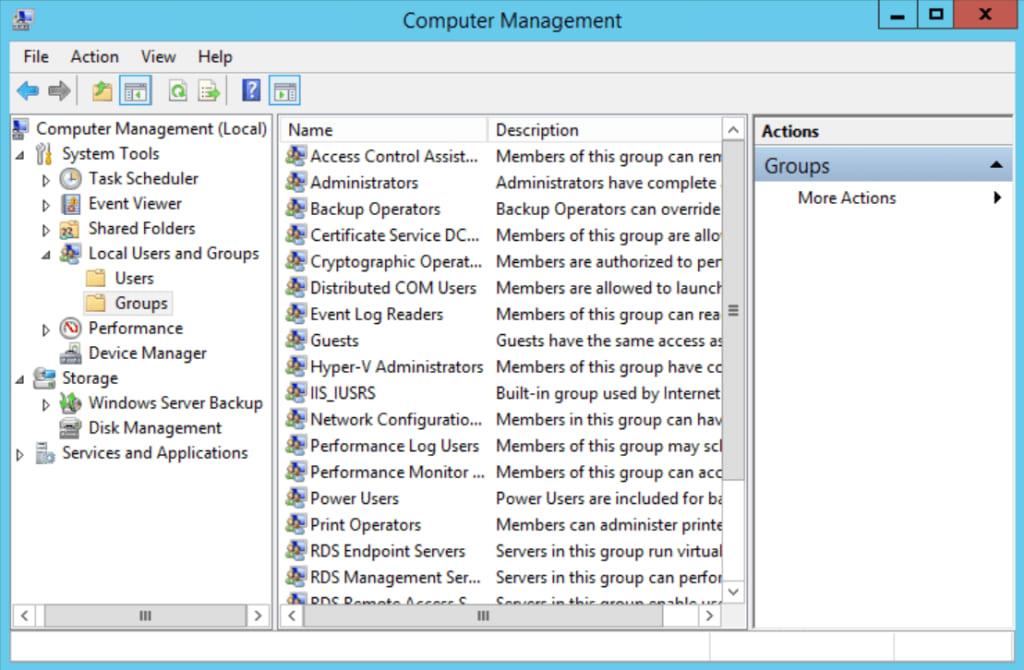The width and height of the screenshot is (1024, 670).
Task: Click the IIS_IUSRS group icon
Action: [296, 392]
